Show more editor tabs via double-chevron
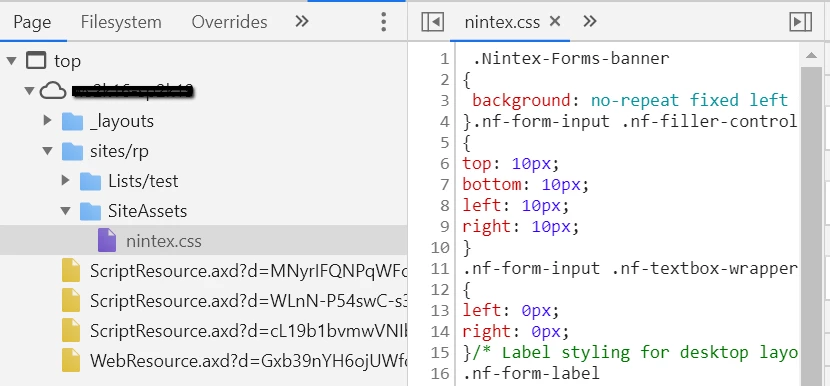The height and width of the screenshot is (386, 830). pos(589,21)
